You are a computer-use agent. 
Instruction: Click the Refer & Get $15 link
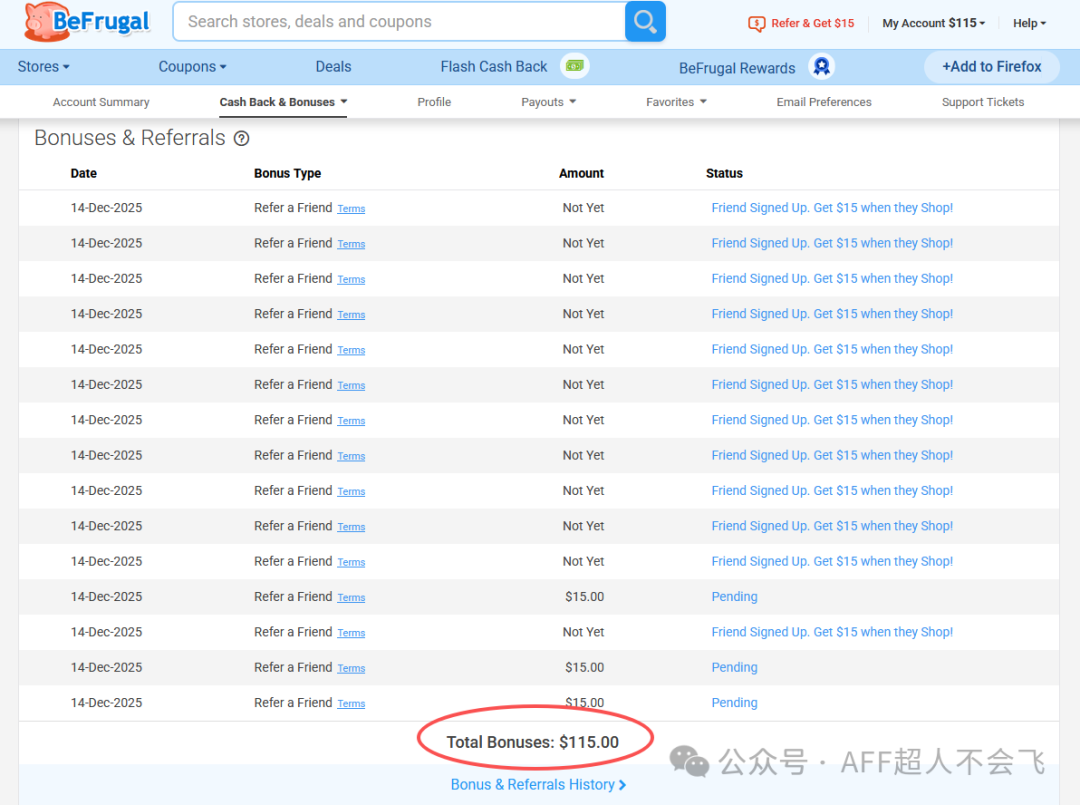(x=812, y=23)
